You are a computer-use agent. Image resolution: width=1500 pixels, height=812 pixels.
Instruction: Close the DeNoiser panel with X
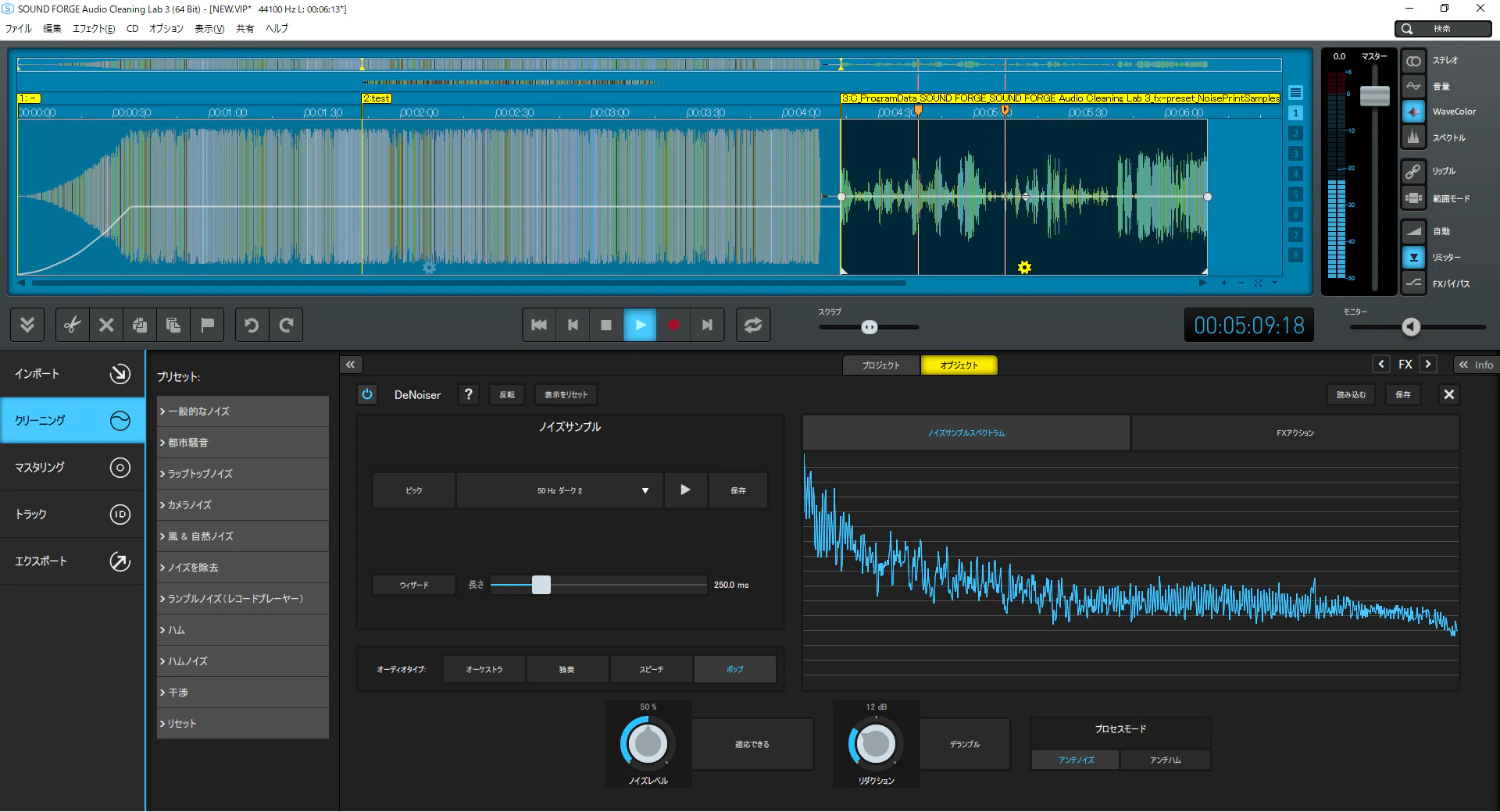point(1449,394)
